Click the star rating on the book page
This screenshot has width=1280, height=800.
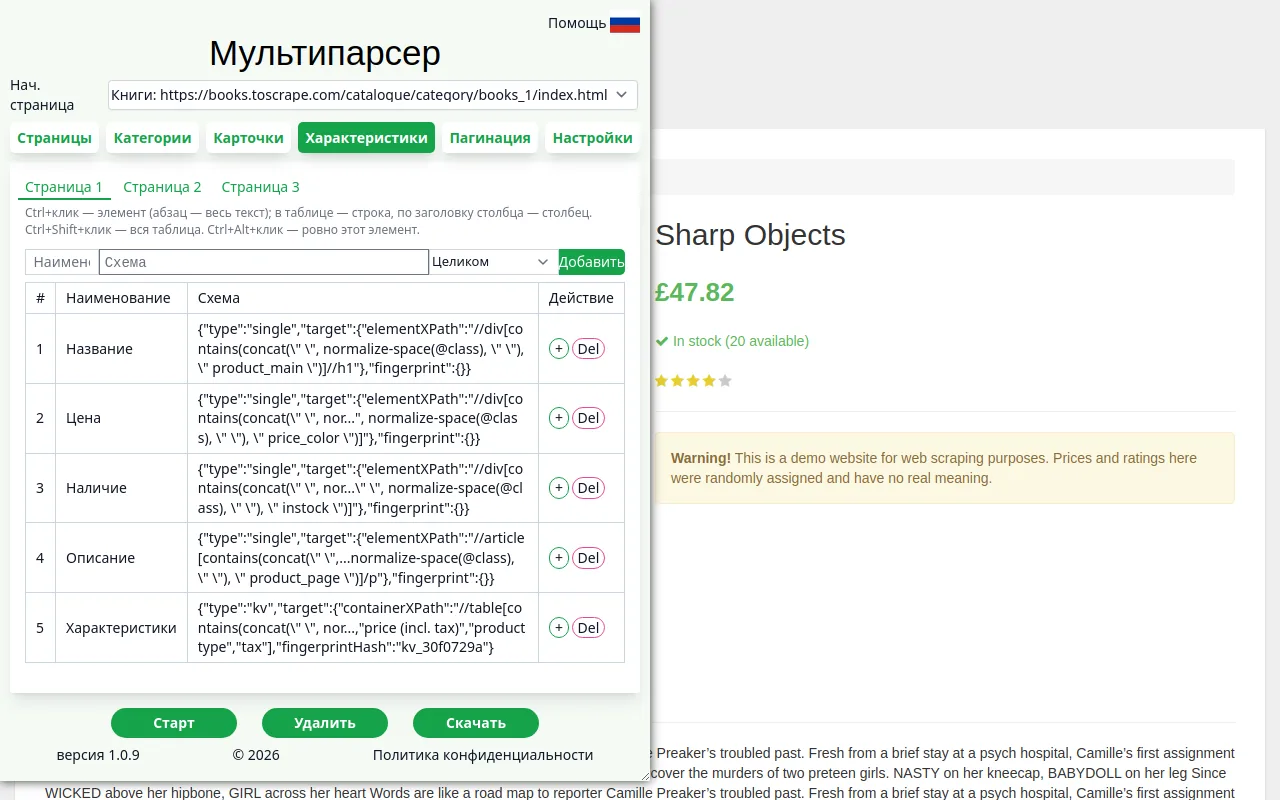pos(693,381)
